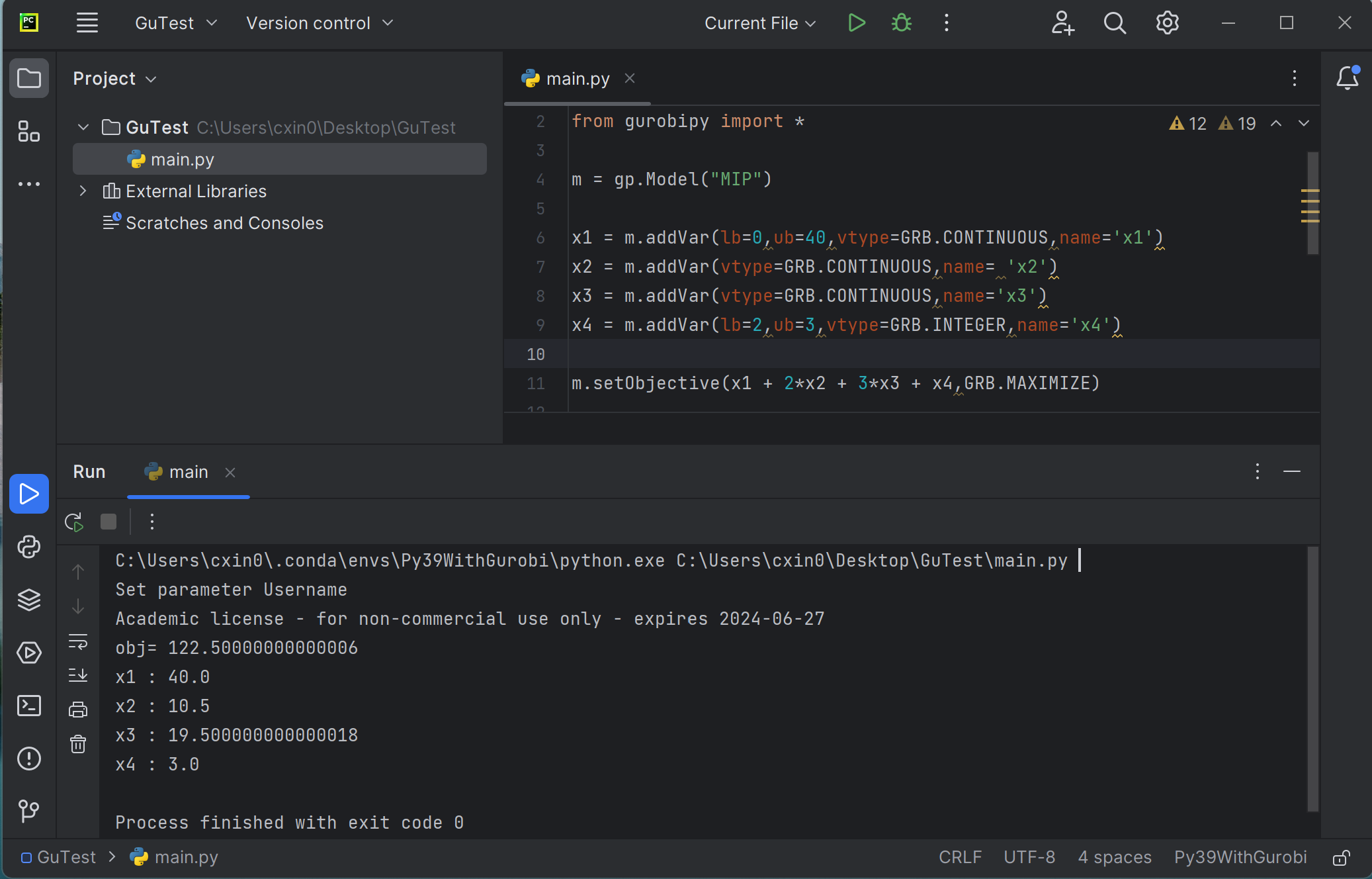Viewport: 1372px width, 879px height.
Task: Click the Run button to execute script
Action: tap(855, 22)
